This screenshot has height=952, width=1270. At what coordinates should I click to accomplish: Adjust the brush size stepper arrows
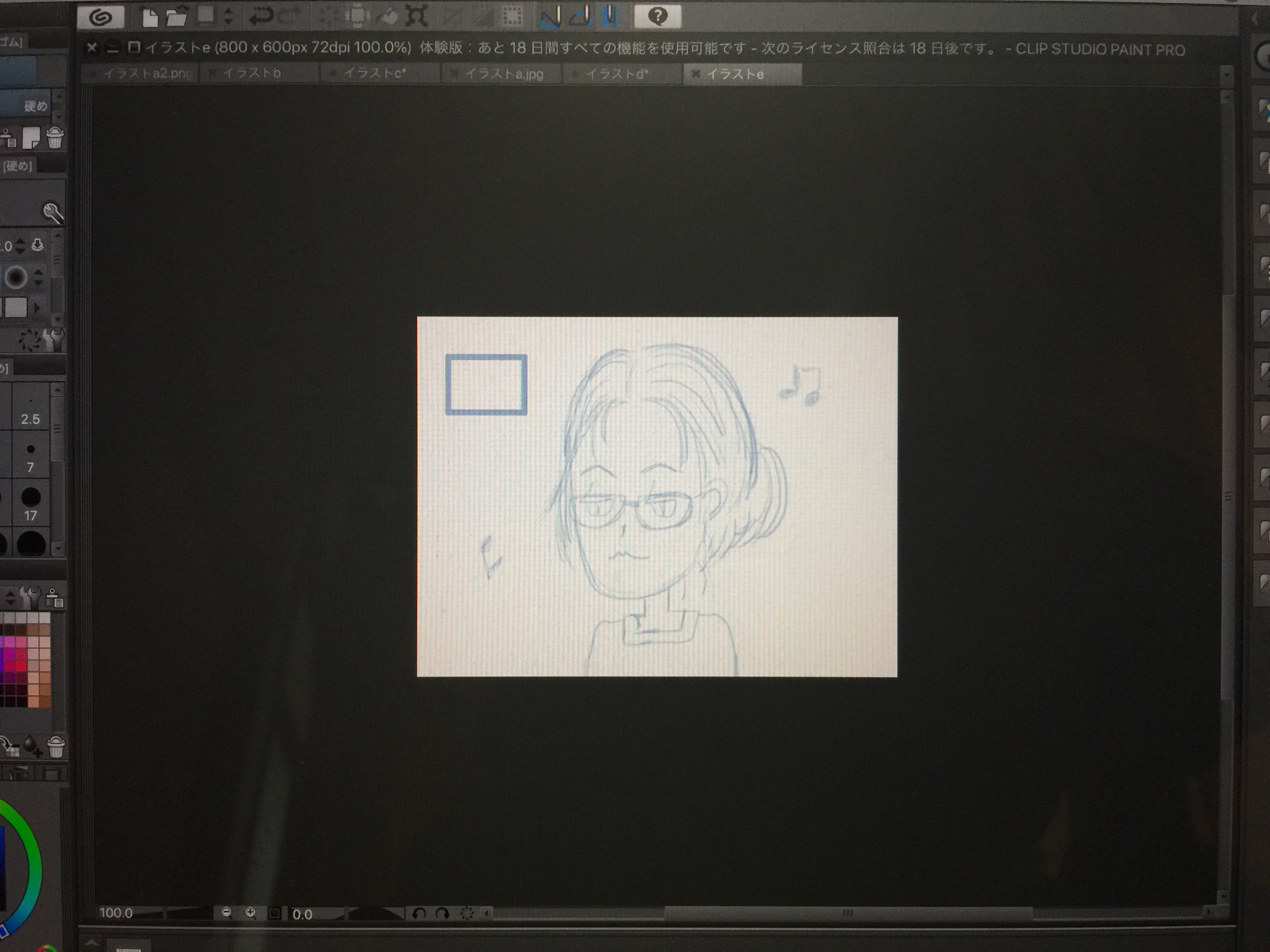click(20, 246)
